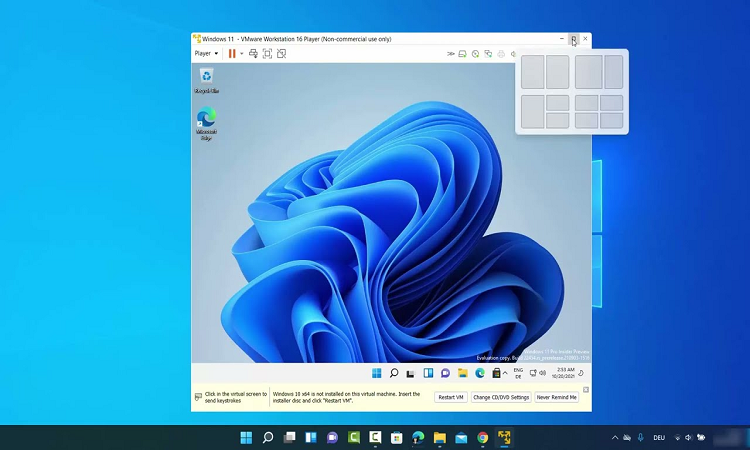Click the search icon in guest taskbar

[x=394, y=373]
